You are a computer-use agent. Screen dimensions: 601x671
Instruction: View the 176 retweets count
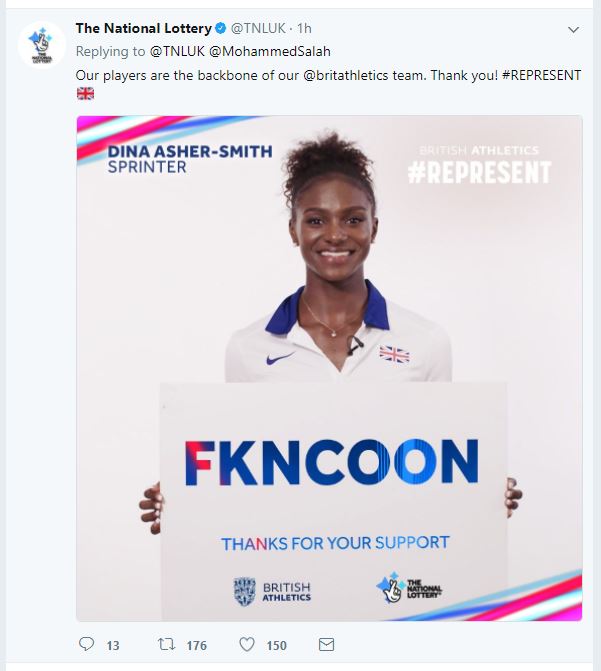pos(196,645)
